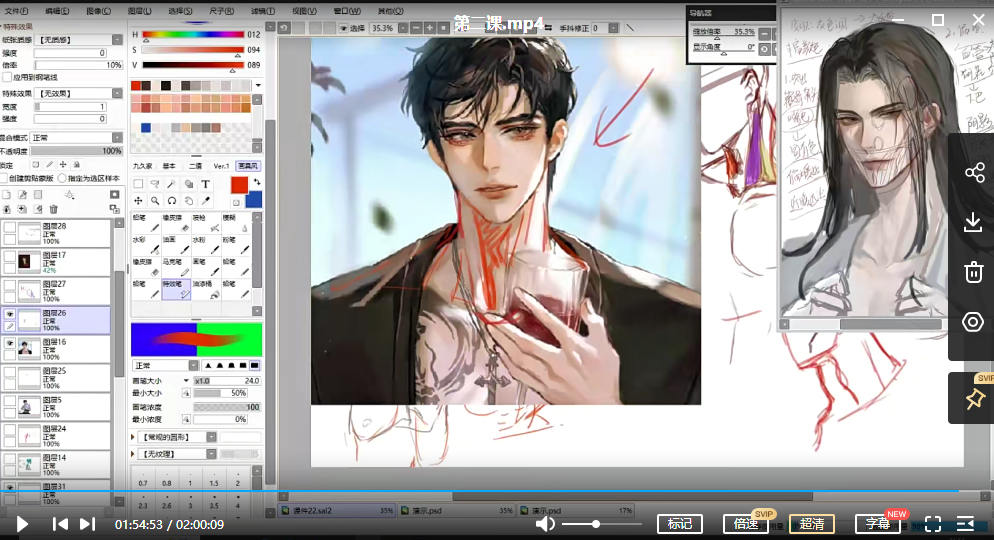Enter fullscreen mode in the player
This screenshot has height=540, width=994.
(933, 524)
